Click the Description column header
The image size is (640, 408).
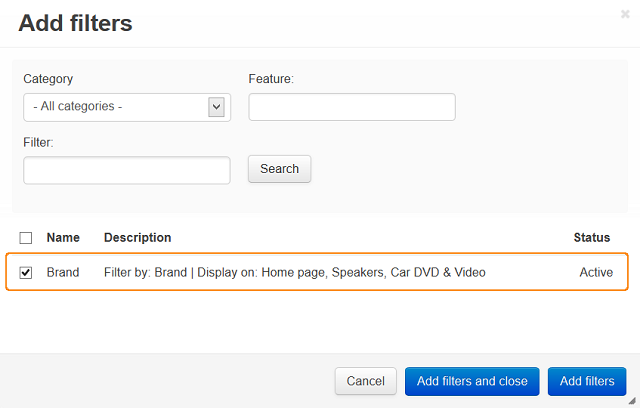[138, 237]
